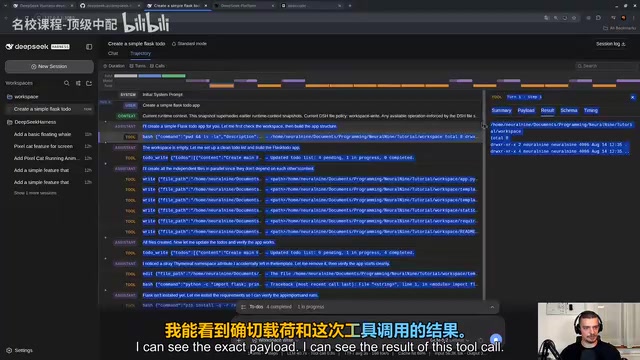Select the Turns view option
Screen dimensions: 640x360
tap(138, 66)
